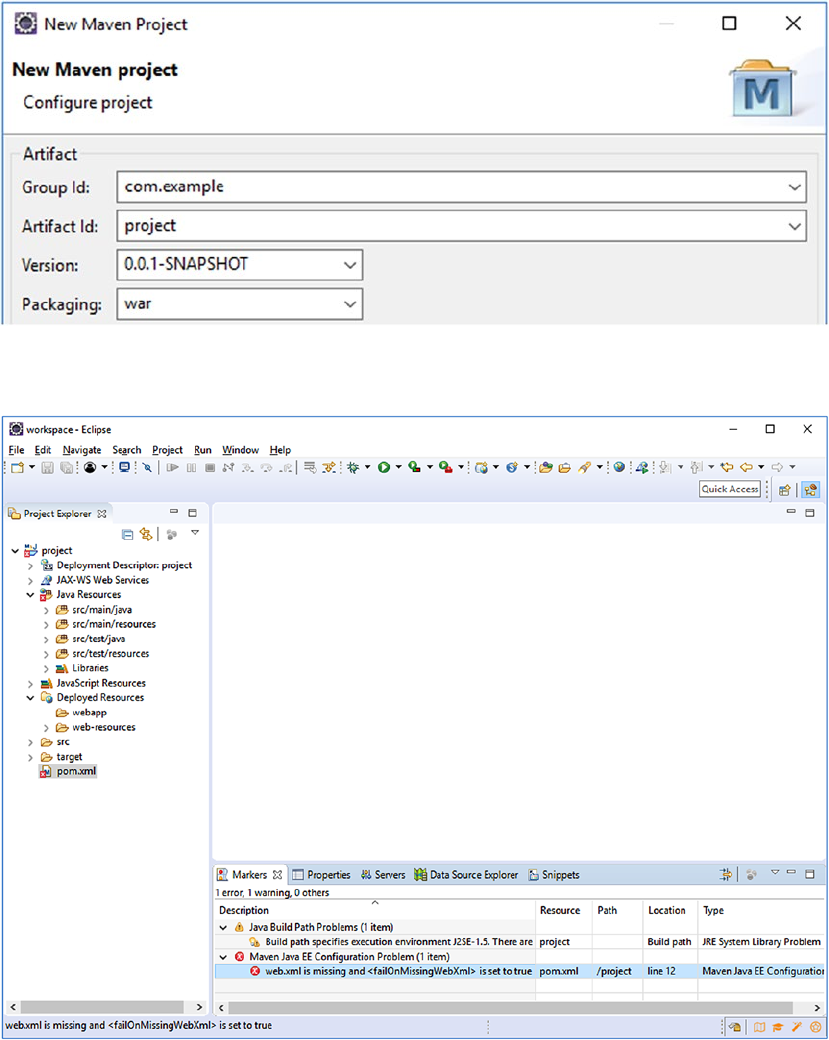Click the Last Edit Location arrow icon
The image size is (829, 1040).
(727, 468)
